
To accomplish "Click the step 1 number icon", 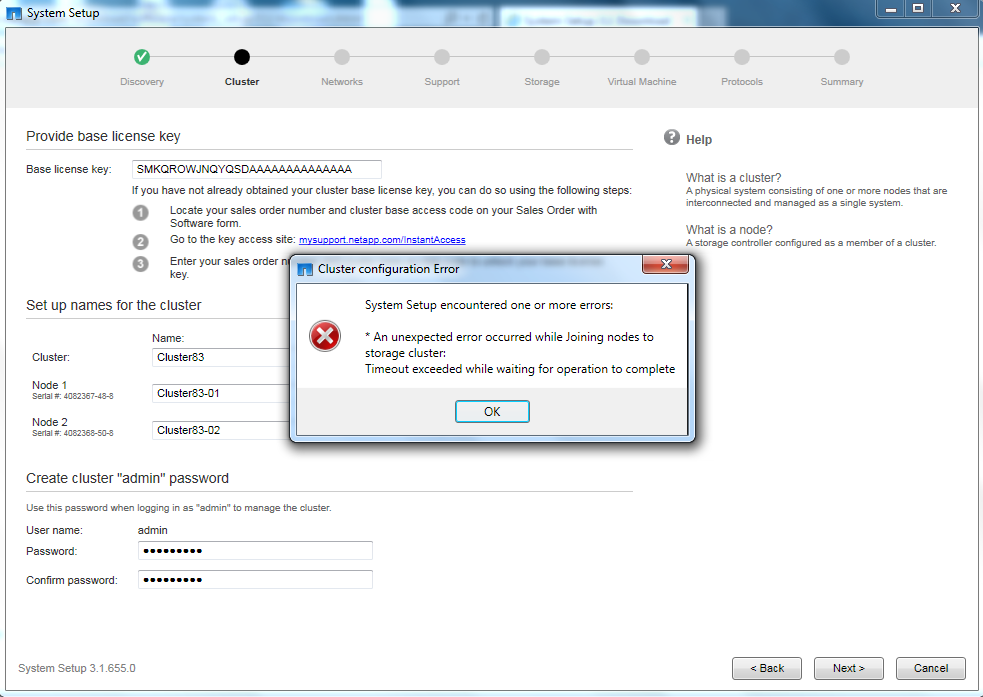I will [140, 213].
